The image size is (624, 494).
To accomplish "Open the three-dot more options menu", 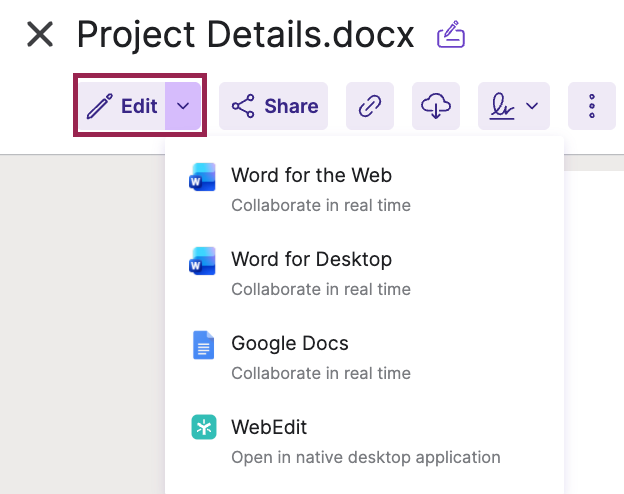I will (592, 106).
